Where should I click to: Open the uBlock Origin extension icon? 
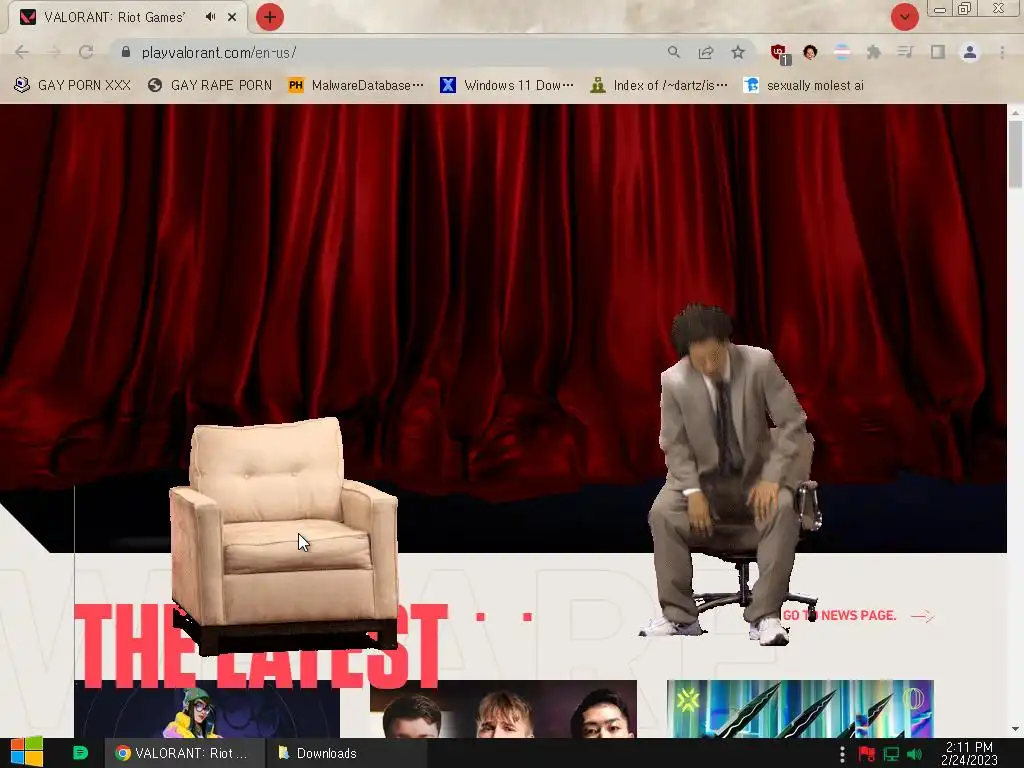pyautogui.click(x=779, y=53)
